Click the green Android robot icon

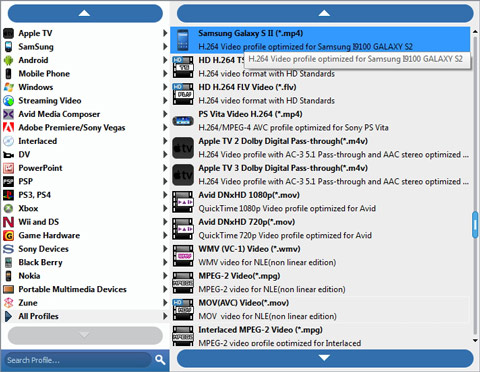click(x=8, y=60)
